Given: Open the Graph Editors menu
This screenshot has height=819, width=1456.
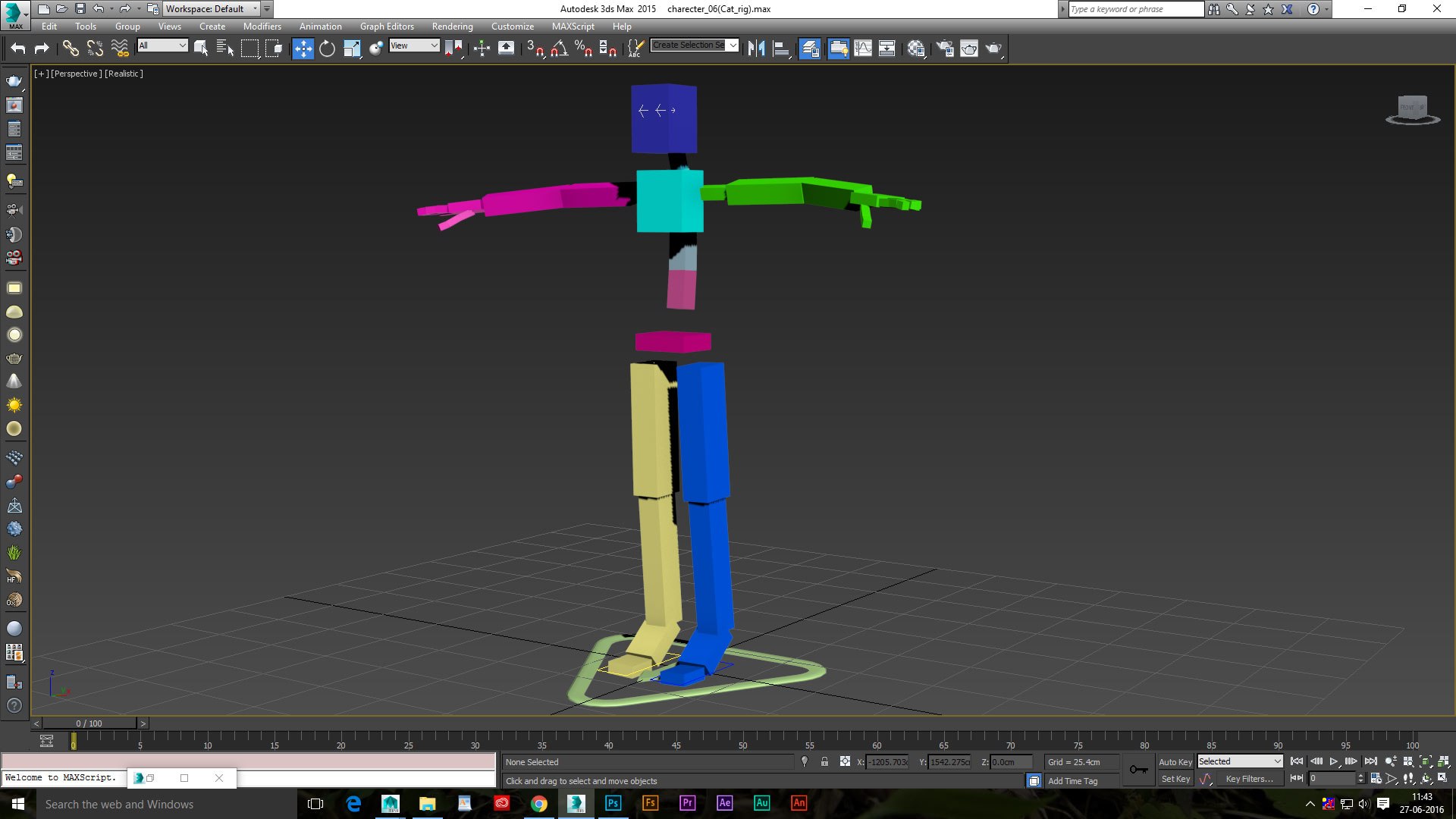Looking at the screenshot, I should tap(387, 27).
